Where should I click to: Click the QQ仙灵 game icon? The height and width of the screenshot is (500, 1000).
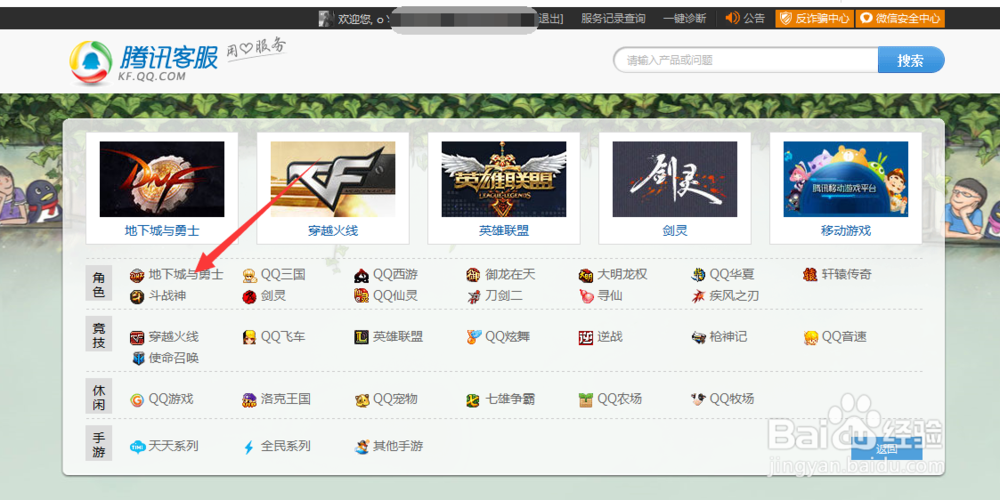coord(362,296)
